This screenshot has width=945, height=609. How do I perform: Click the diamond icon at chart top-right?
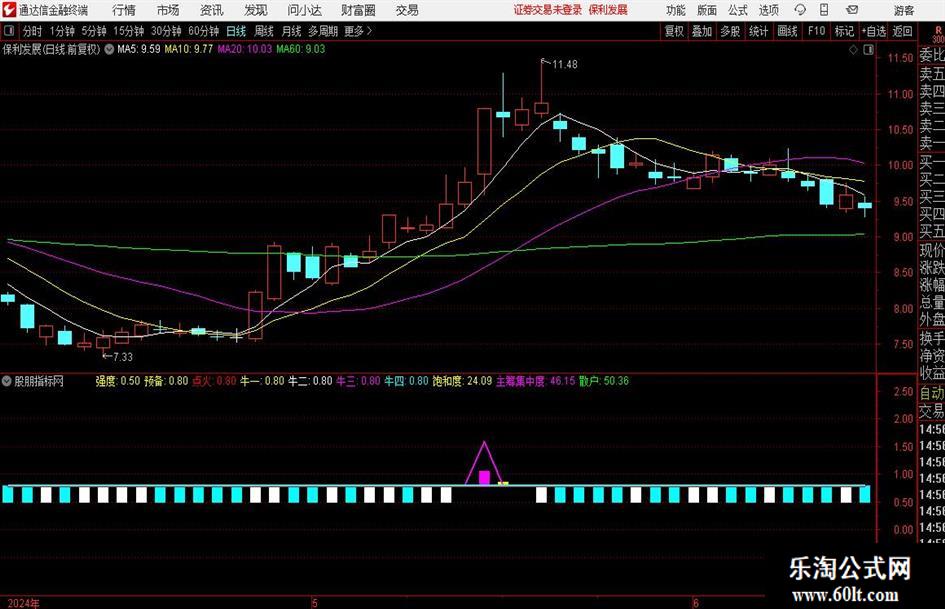click(853, 50)
